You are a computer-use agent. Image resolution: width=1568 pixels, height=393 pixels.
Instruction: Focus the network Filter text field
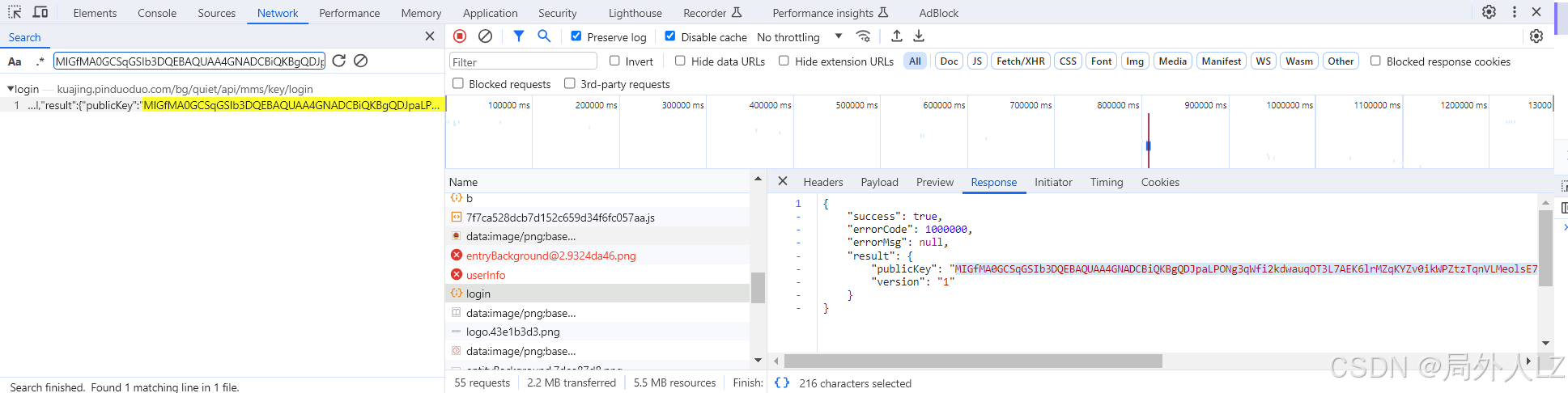[x=523, y=61]
